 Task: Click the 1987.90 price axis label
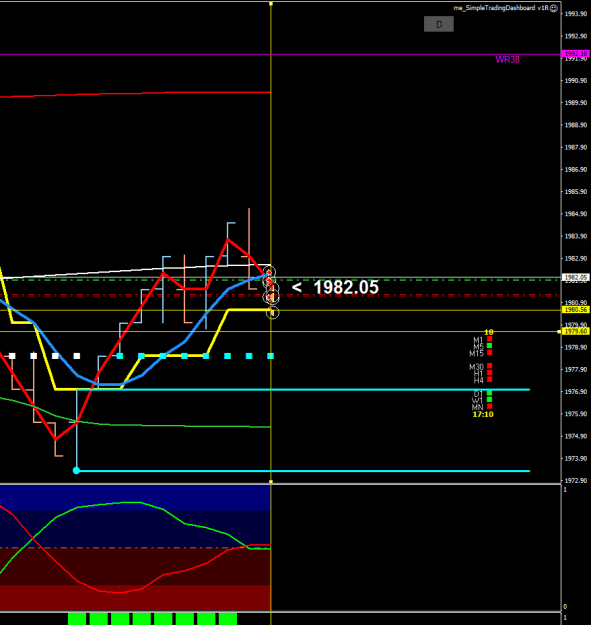[x=575, y=147]
